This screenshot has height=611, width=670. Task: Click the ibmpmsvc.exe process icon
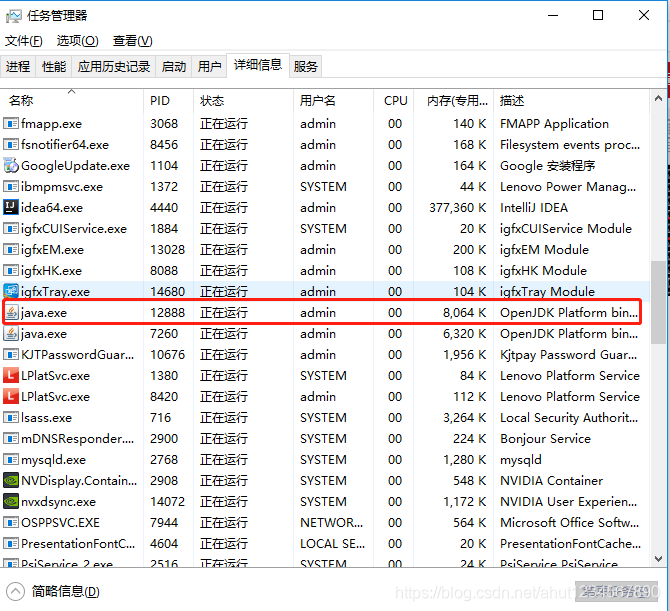tap(11, 187)
